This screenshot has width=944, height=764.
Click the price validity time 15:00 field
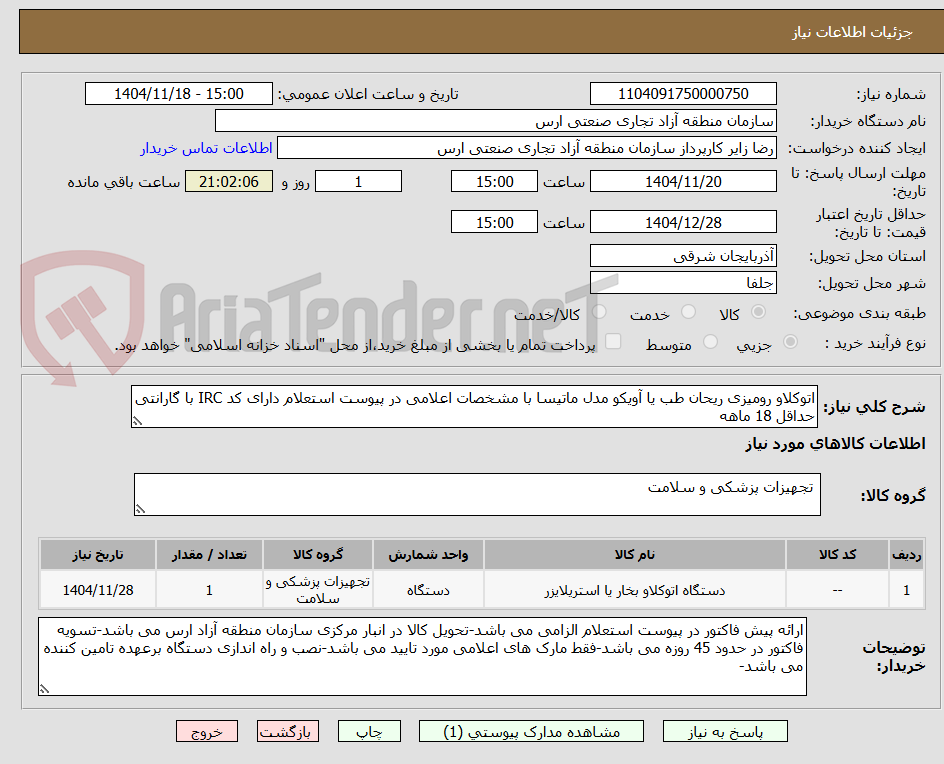[x=494, y=222]
